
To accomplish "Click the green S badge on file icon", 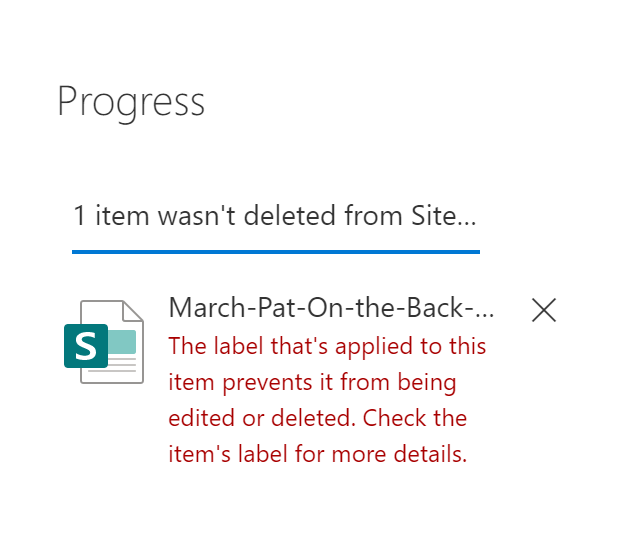I will coord(85,346).
